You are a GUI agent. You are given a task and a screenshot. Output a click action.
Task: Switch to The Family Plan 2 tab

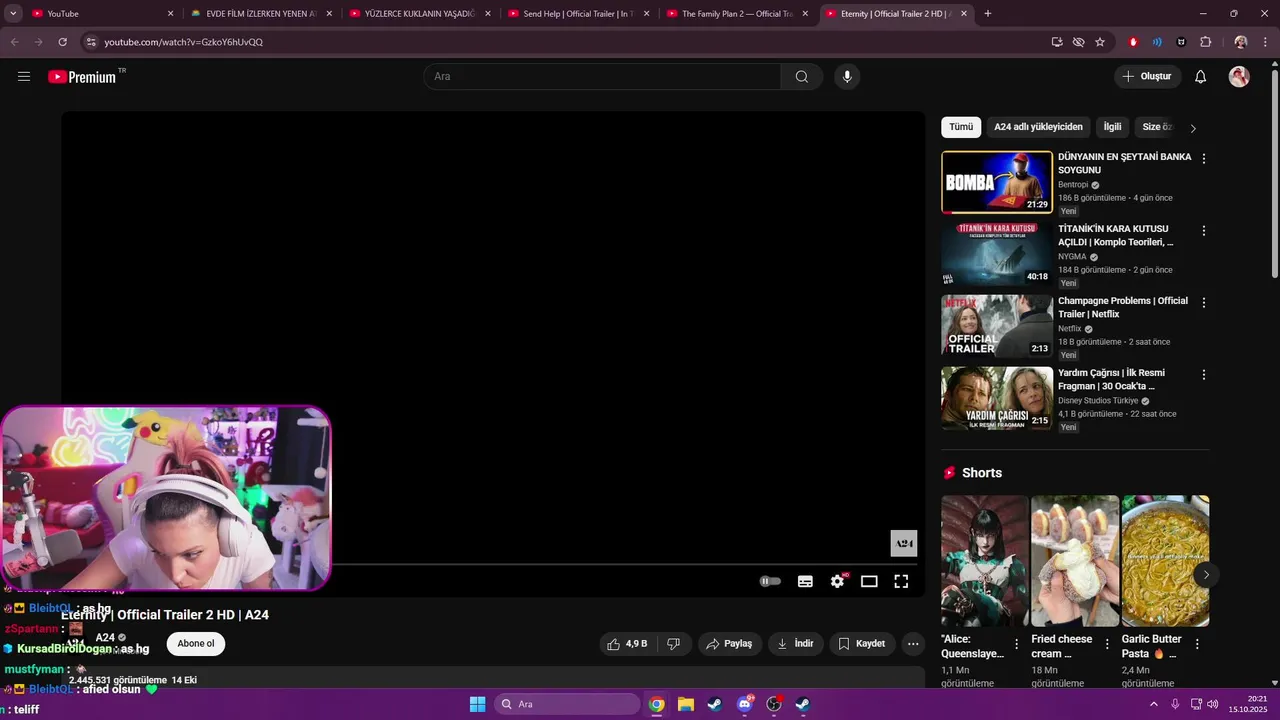click(x=737, y=14)
